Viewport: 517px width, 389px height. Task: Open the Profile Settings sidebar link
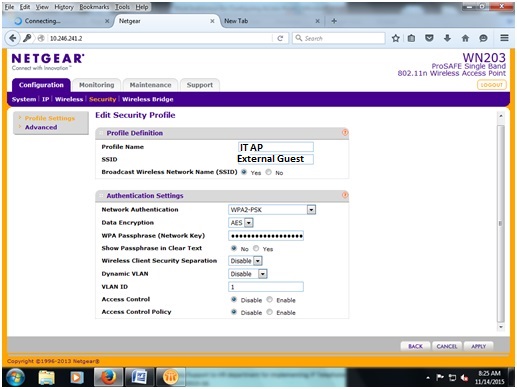pyautogui.click(x=50, y=118)
